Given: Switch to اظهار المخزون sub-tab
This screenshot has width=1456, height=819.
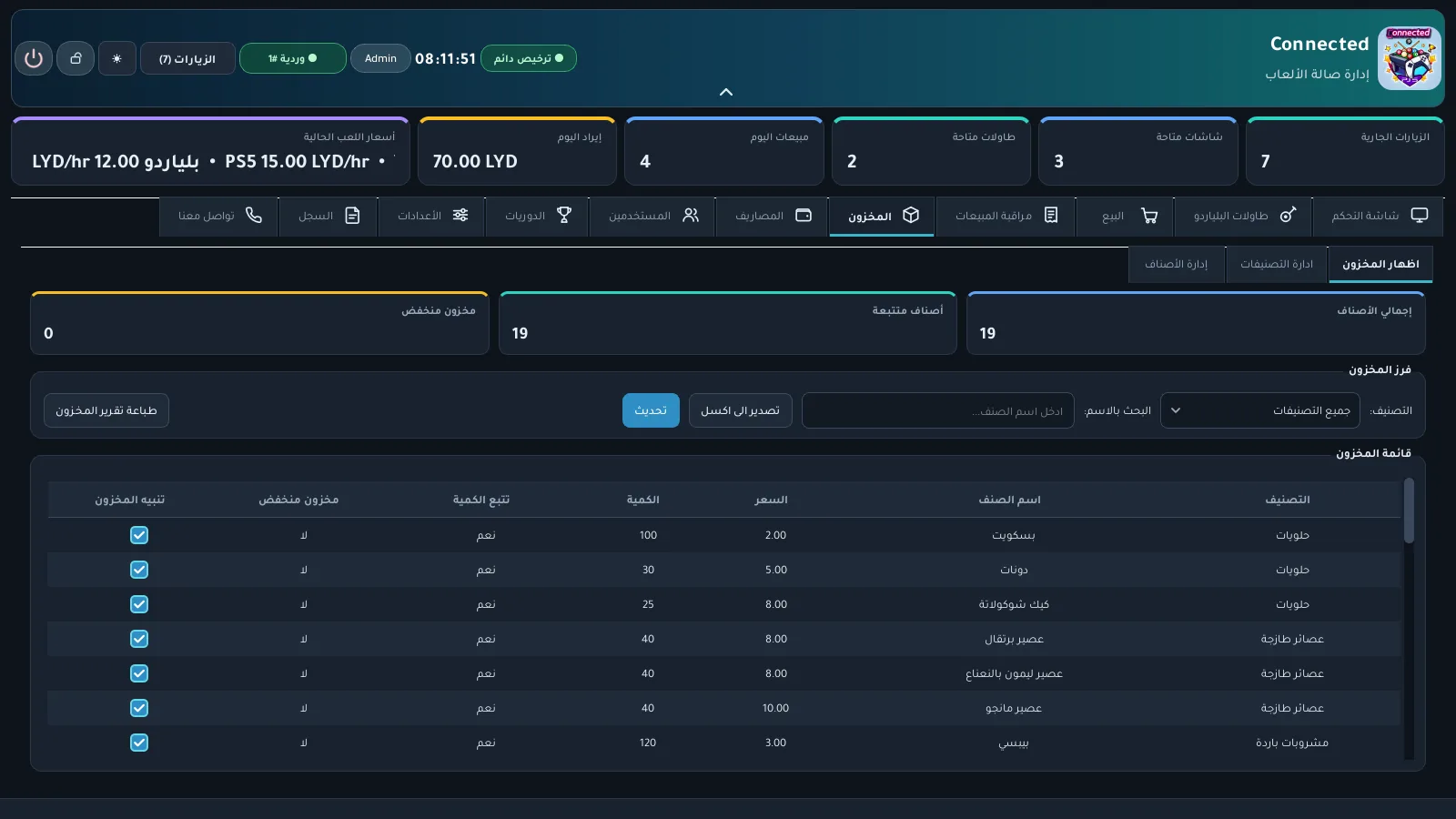Looking at the screenshot, I should [1380, 264].
